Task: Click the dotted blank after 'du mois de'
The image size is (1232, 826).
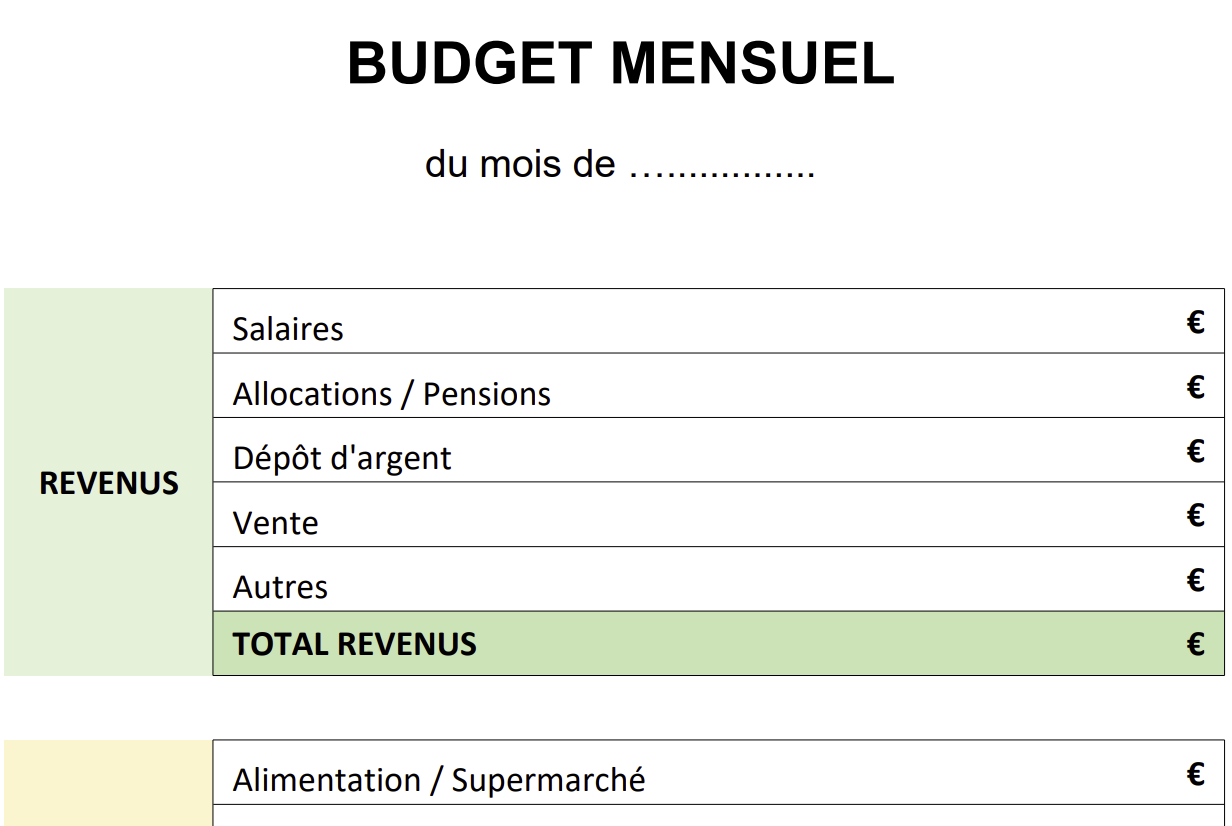Action: (722, 166)
